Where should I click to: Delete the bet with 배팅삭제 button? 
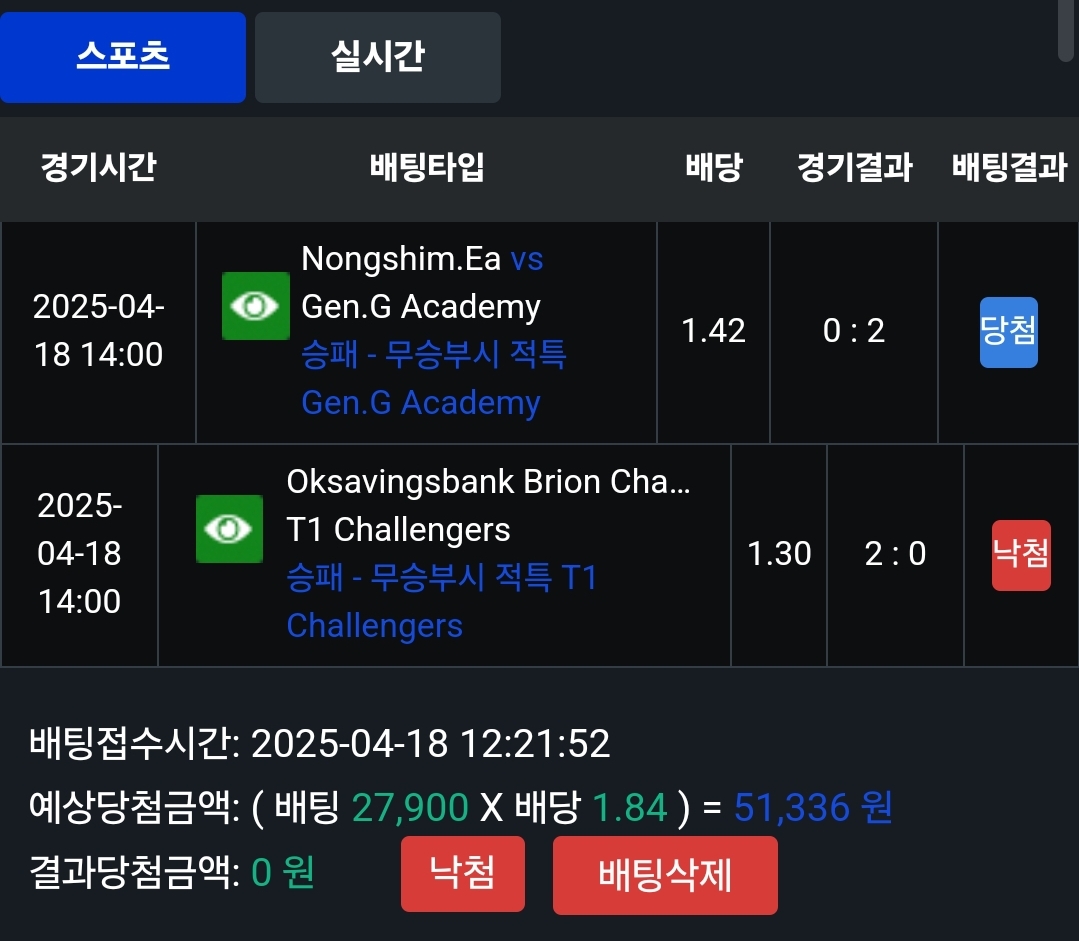click(665, 875)
